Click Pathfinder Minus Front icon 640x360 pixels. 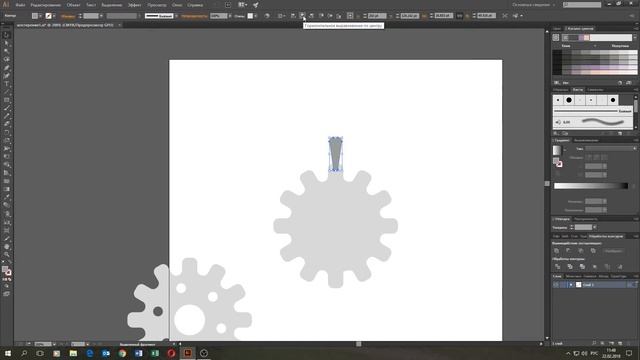tap(569, 251)
